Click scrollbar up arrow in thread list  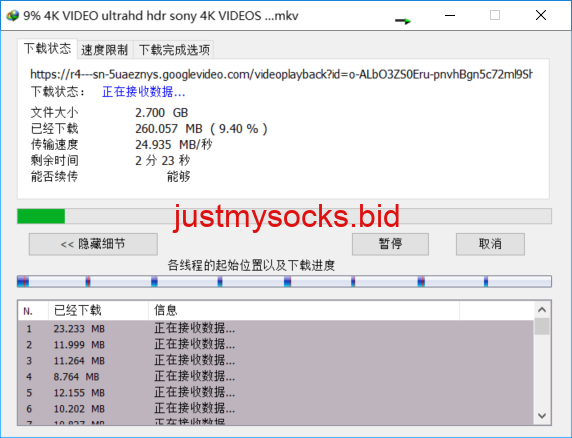[x=542, y=310]
